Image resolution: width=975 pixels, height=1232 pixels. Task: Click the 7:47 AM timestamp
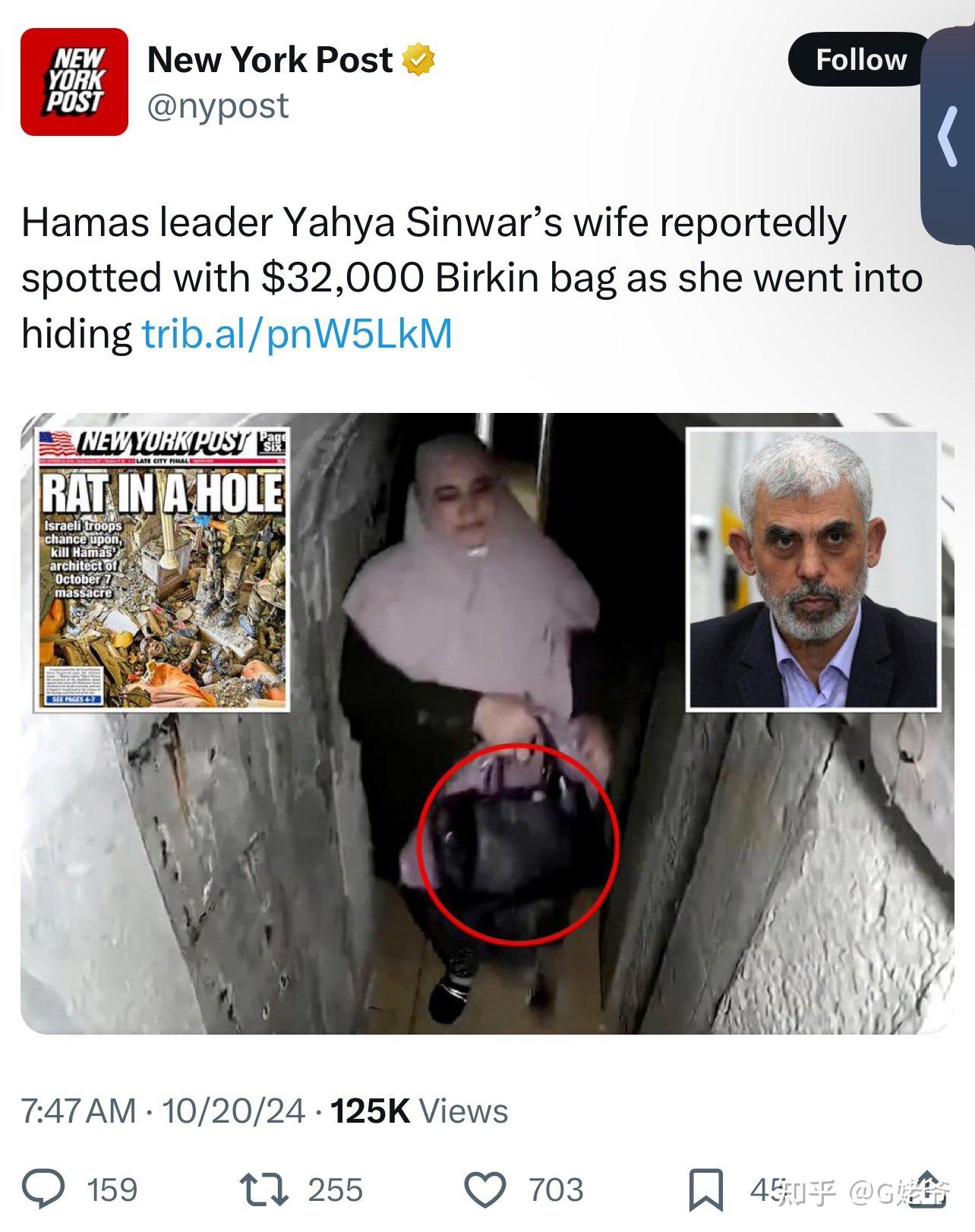pos(79,1111)
